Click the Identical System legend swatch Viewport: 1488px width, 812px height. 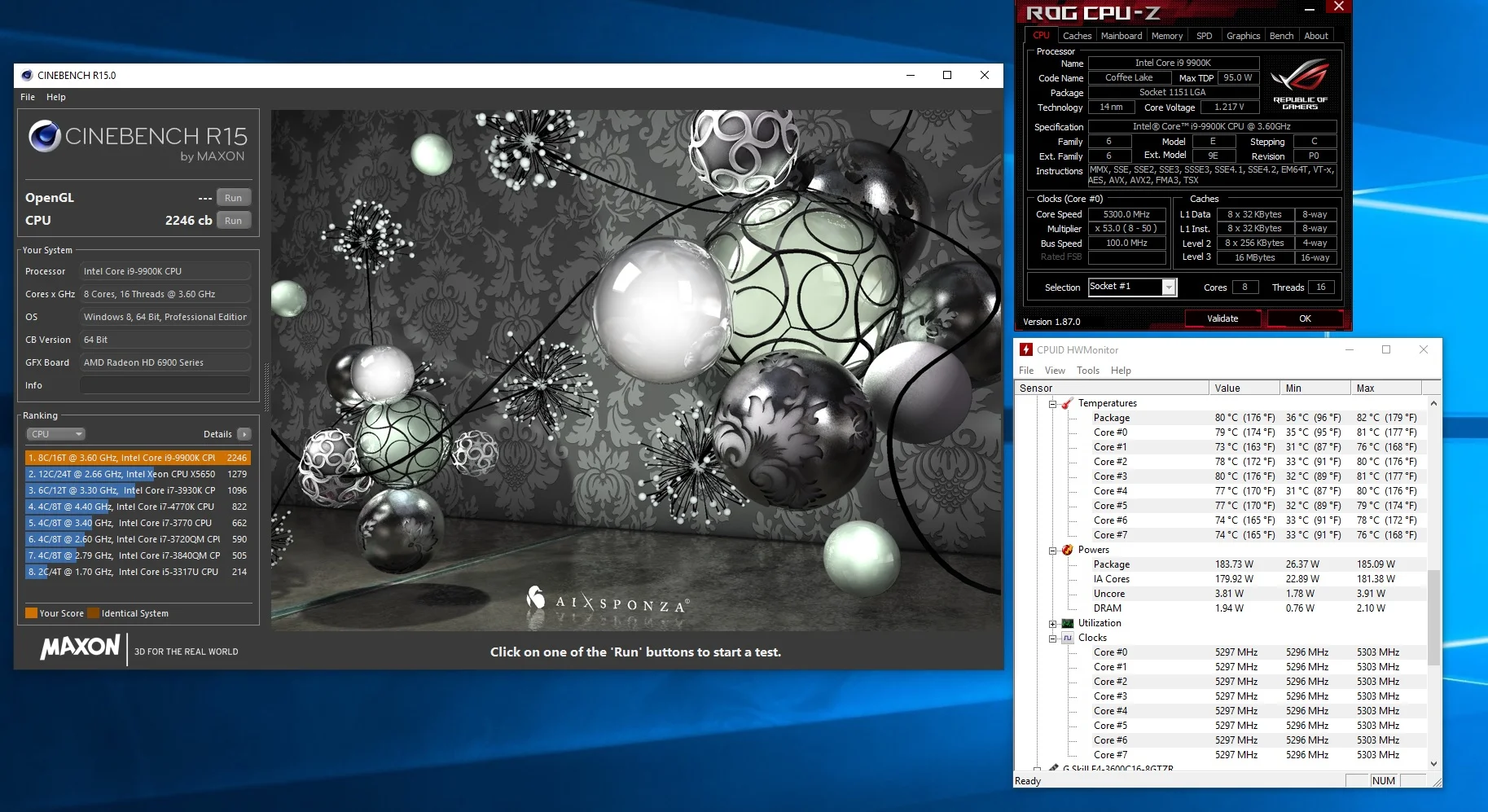point(94,613)
